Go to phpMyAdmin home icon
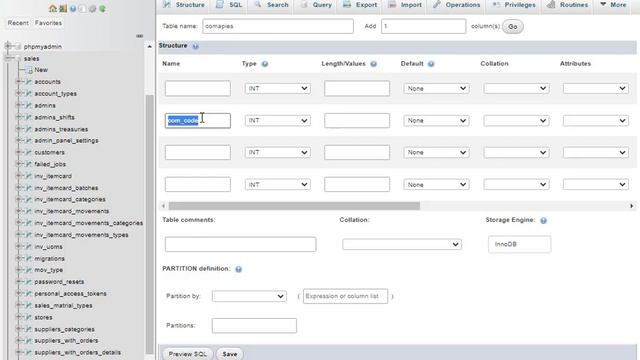Screen dimensions: 640x360 coord(53,8)
